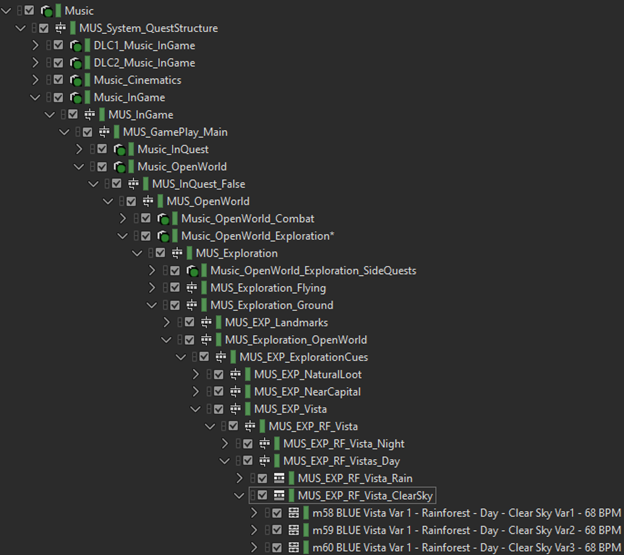Click the MUS_EXP_RF_Vista_Rain playlist icon
Image resolution: width=624 pixels, height=555 pixels.
click(x=279, y=478)
